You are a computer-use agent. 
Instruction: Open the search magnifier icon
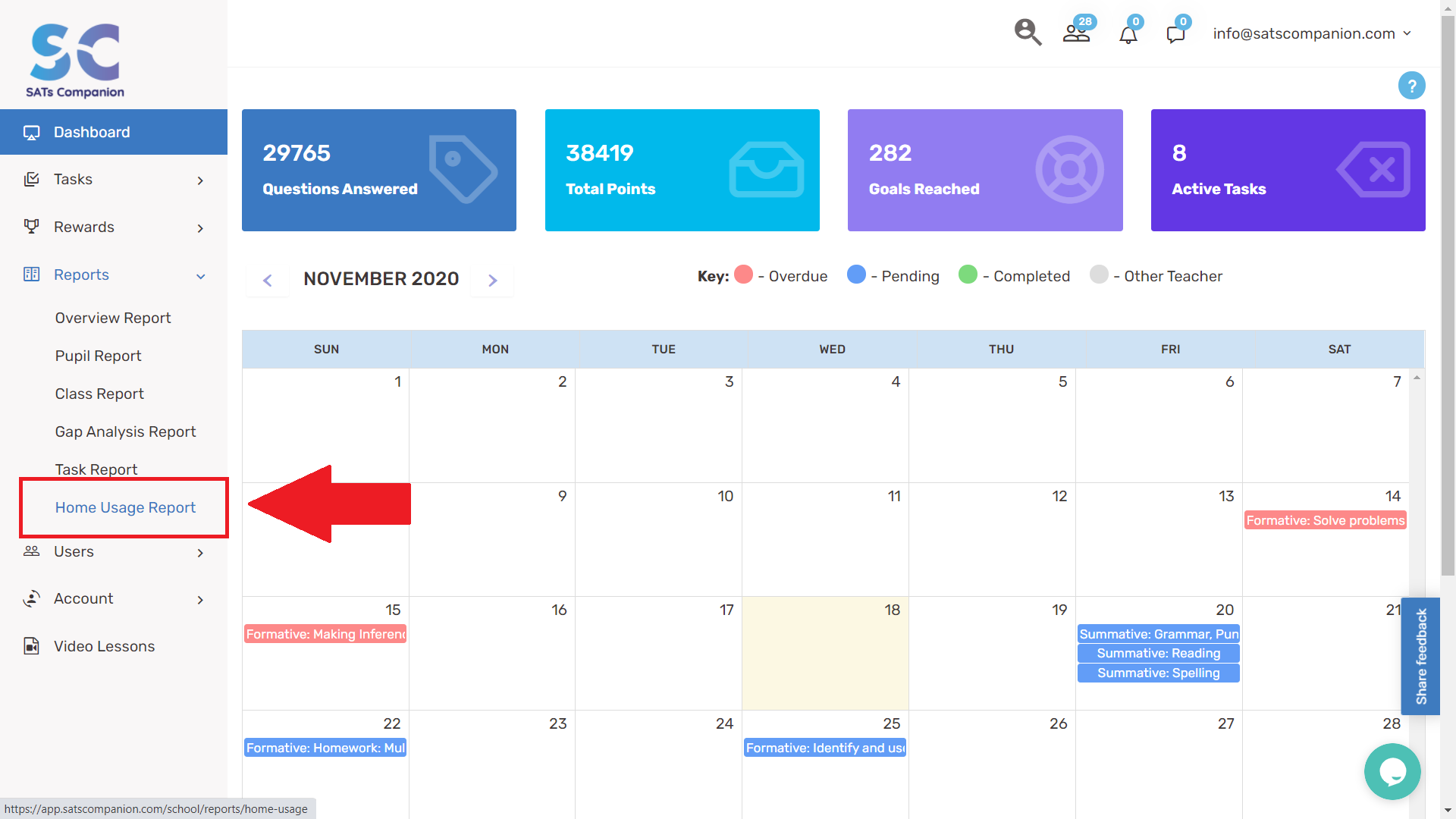(x=1028, y=33)
